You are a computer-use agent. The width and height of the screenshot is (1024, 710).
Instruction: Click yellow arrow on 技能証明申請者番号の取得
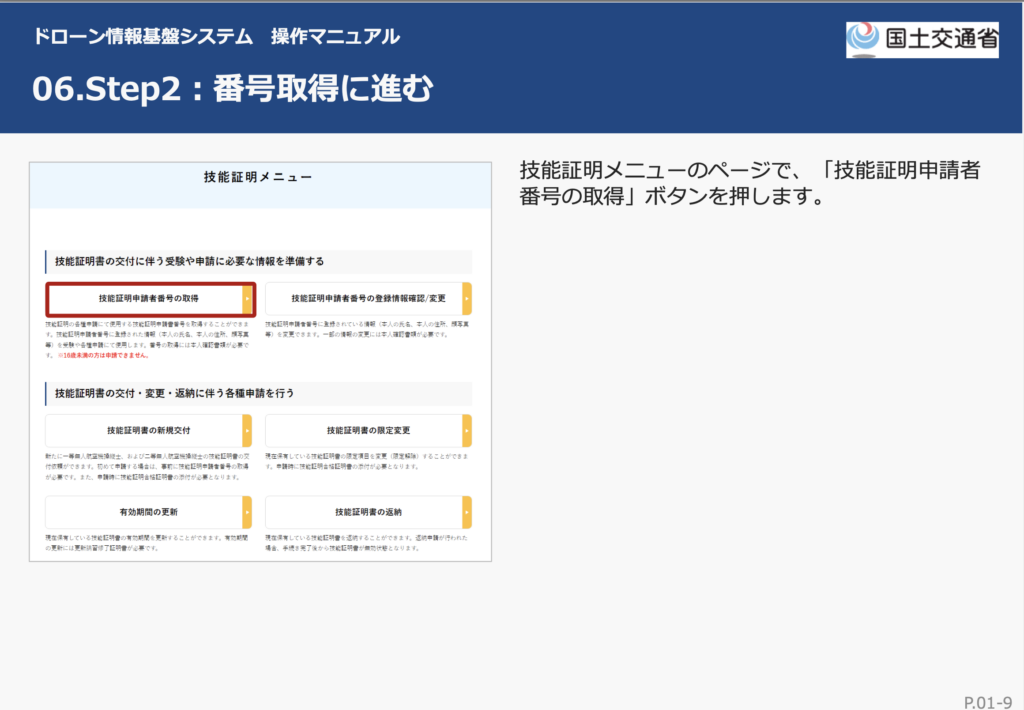pyautogui.click(x=248, y=299)
